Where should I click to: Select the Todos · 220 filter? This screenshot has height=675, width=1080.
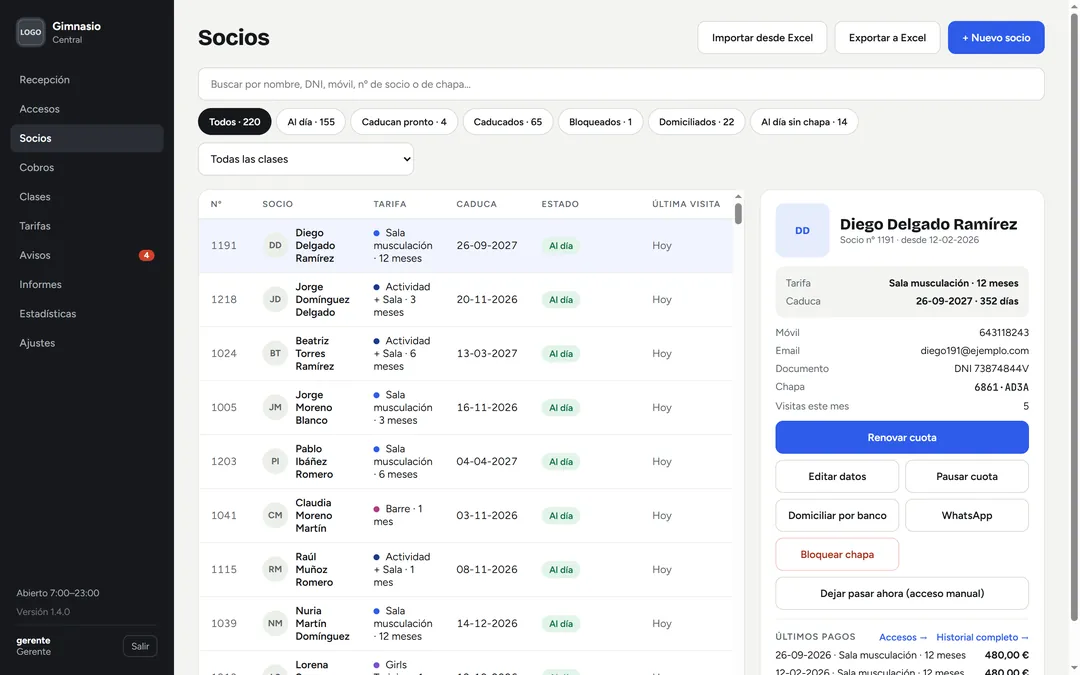coord(234,122)
